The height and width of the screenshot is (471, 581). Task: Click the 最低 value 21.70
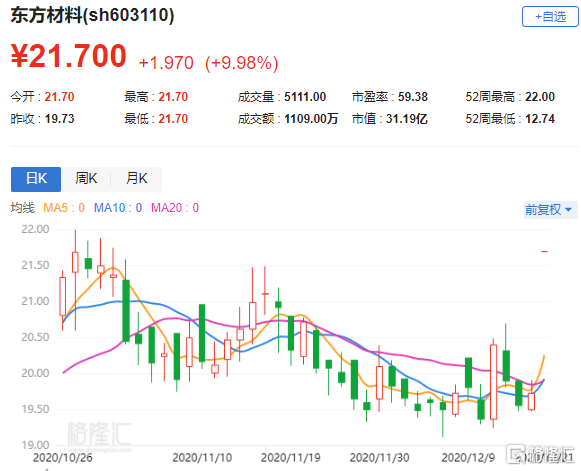pos(173,119)
